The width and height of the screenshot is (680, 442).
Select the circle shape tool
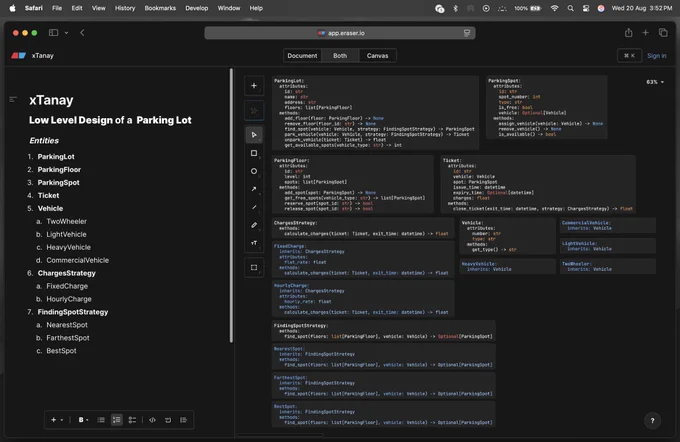click(254, 171)
